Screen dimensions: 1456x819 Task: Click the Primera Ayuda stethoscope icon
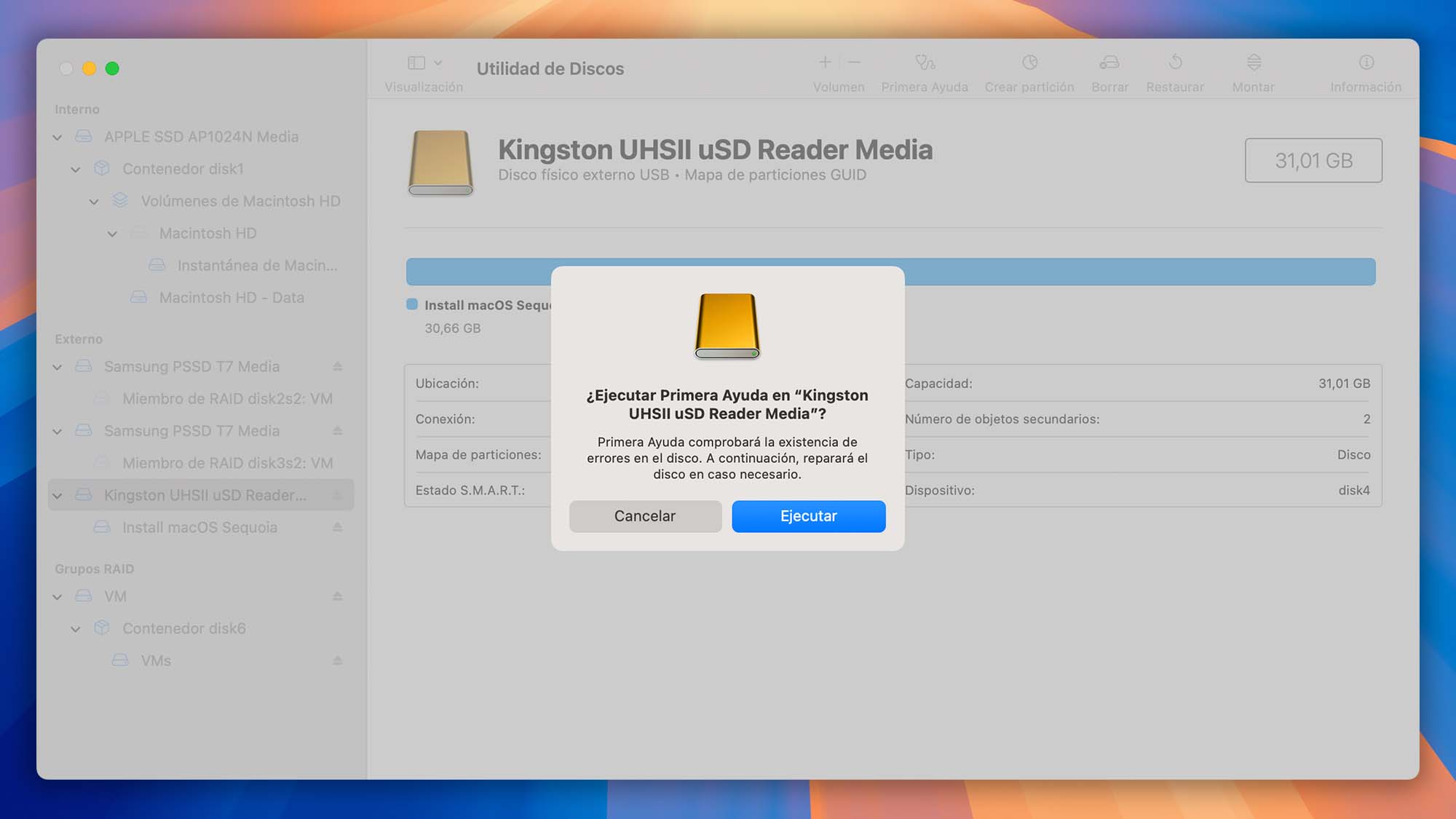925,63
